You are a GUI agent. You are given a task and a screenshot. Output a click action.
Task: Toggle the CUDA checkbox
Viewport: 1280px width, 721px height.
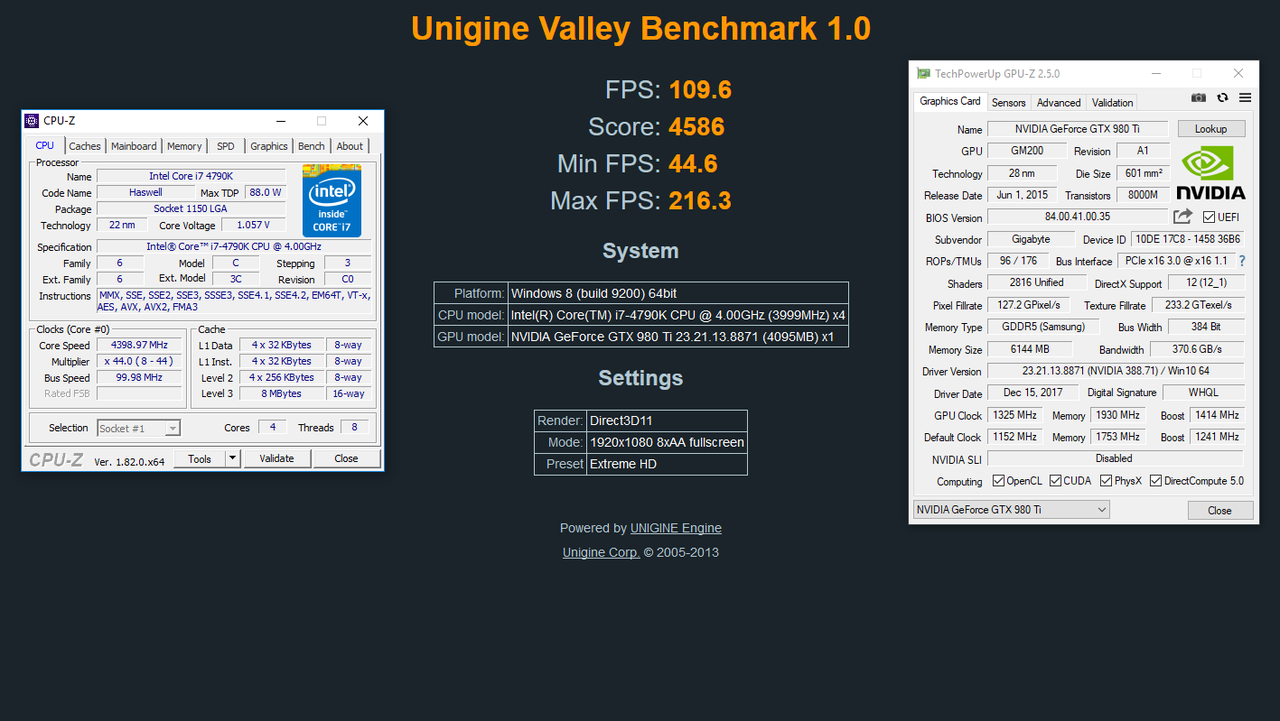tap(1056, 481)
